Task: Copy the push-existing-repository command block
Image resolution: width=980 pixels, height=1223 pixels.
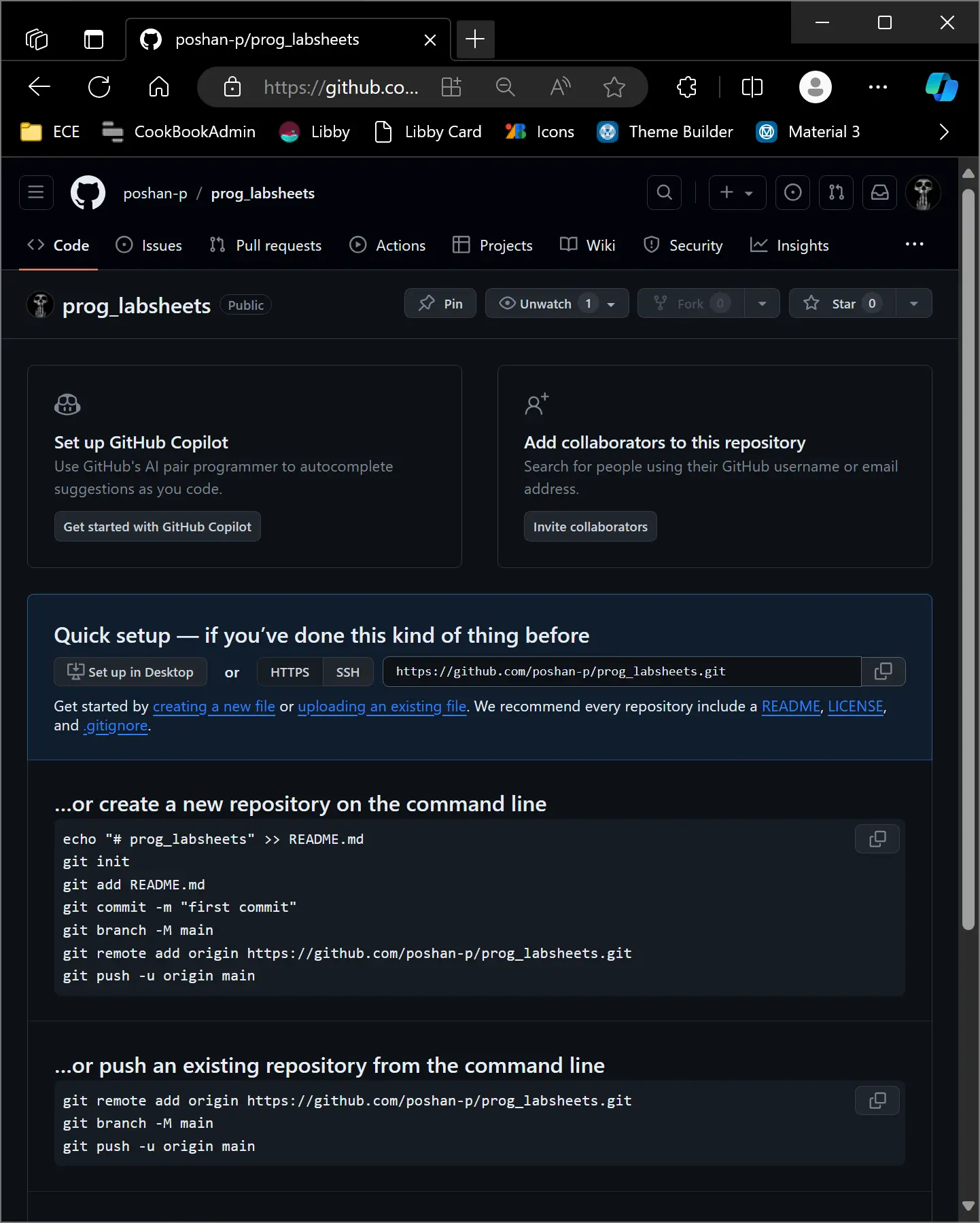Action: tap(877, 1100)
